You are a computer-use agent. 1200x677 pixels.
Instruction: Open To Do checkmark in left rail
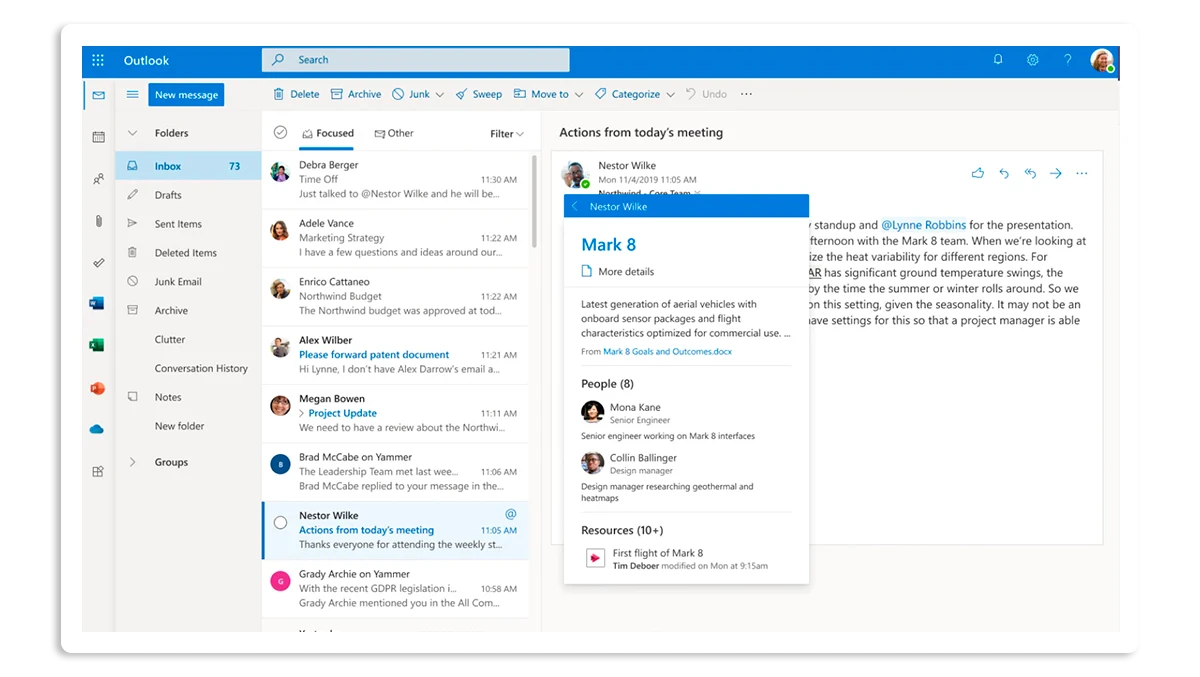98,263
